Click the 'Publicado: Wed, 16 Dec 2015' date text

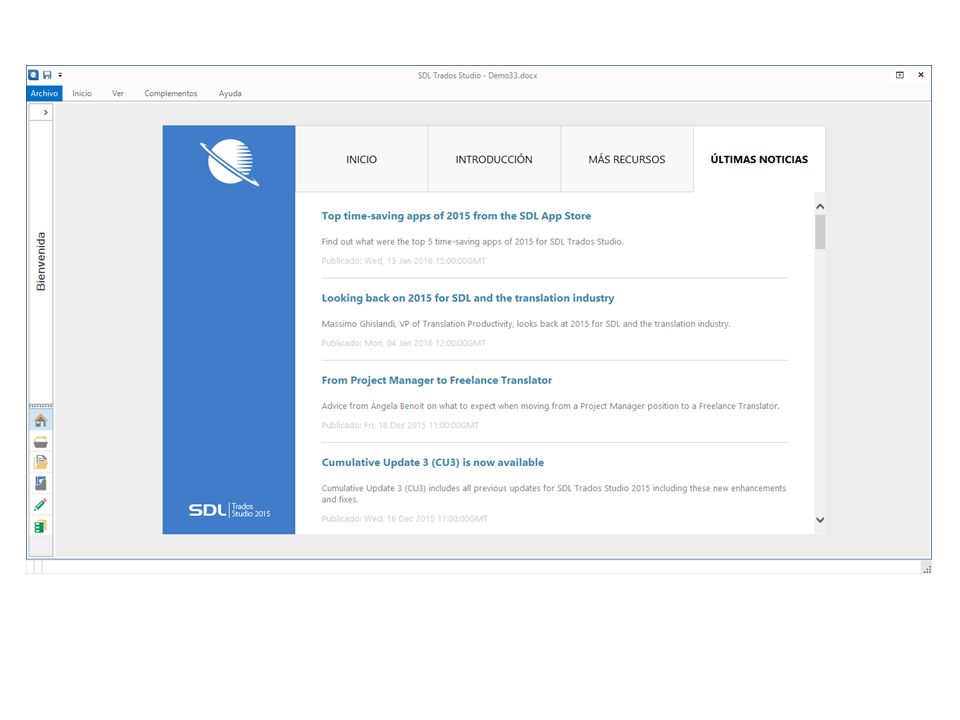point(405,519)
